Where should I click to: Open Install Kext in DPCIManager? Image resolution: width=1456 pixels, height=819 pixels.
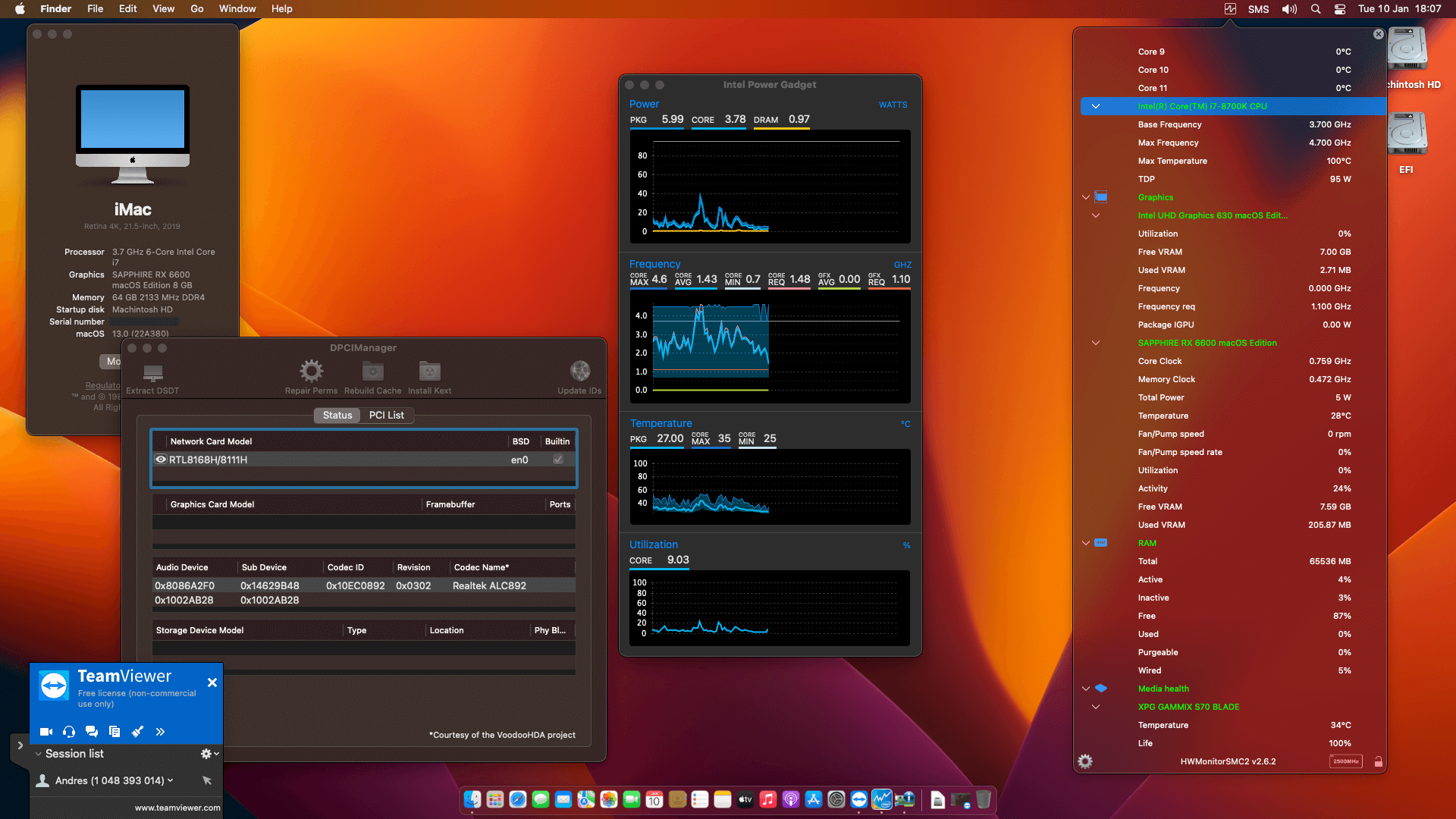point(429,372)
